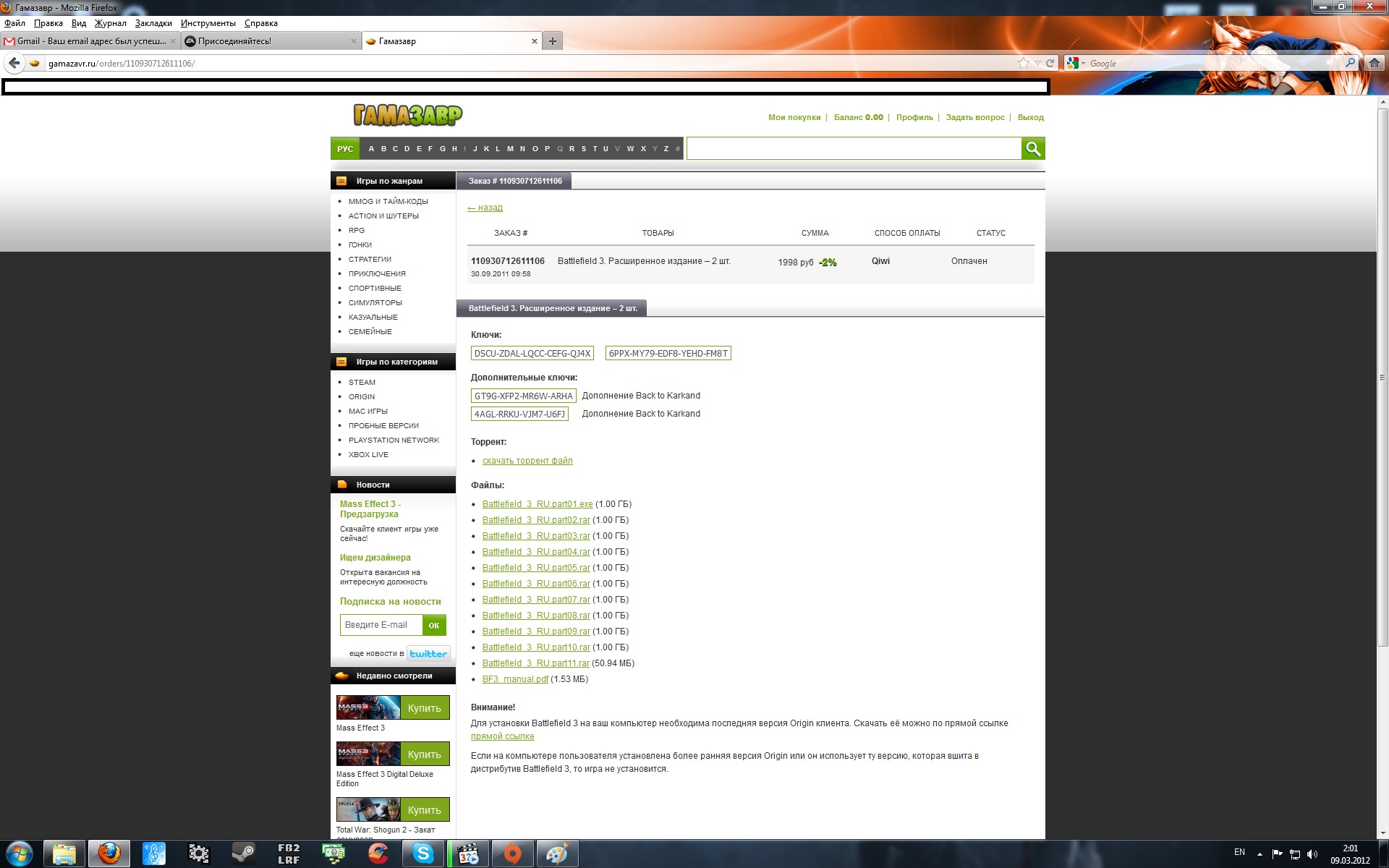Open the search engine selection dropdown
This screenshot has width=1389, height=868.
pos(1076,64)
